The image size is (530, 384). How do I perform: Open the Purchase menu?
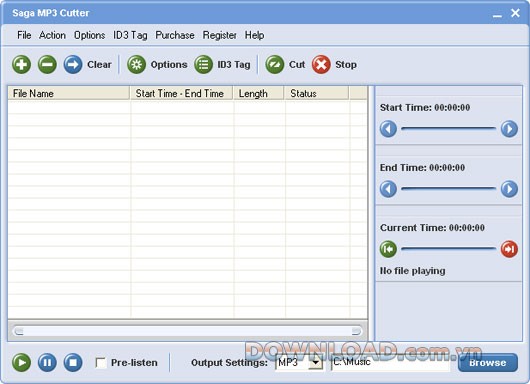pos(175,35)
